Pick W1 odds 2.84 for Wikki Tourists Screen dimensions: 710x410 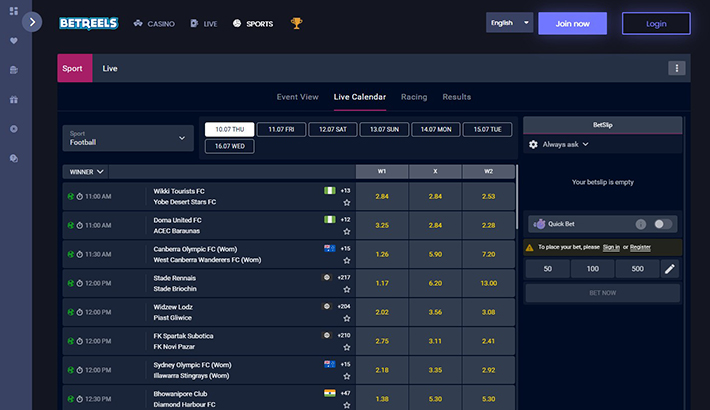coord(382,197)
